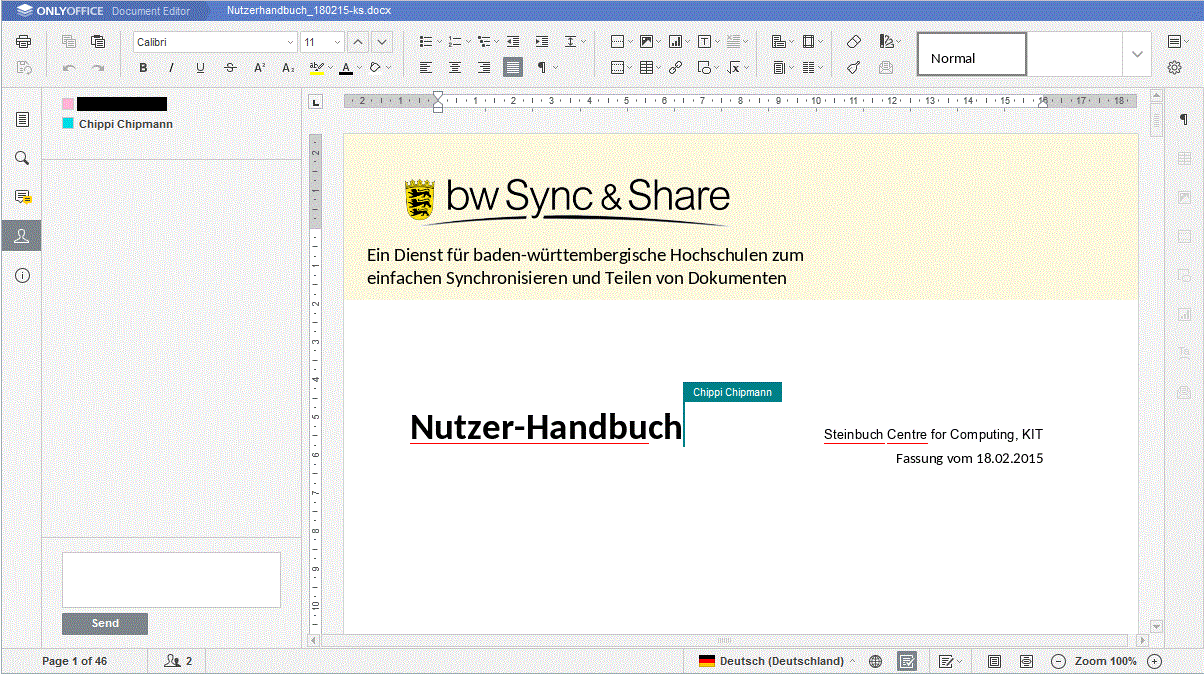1204x676 pixels.
Task: Toggle spell checking
Action: point(907,661)
